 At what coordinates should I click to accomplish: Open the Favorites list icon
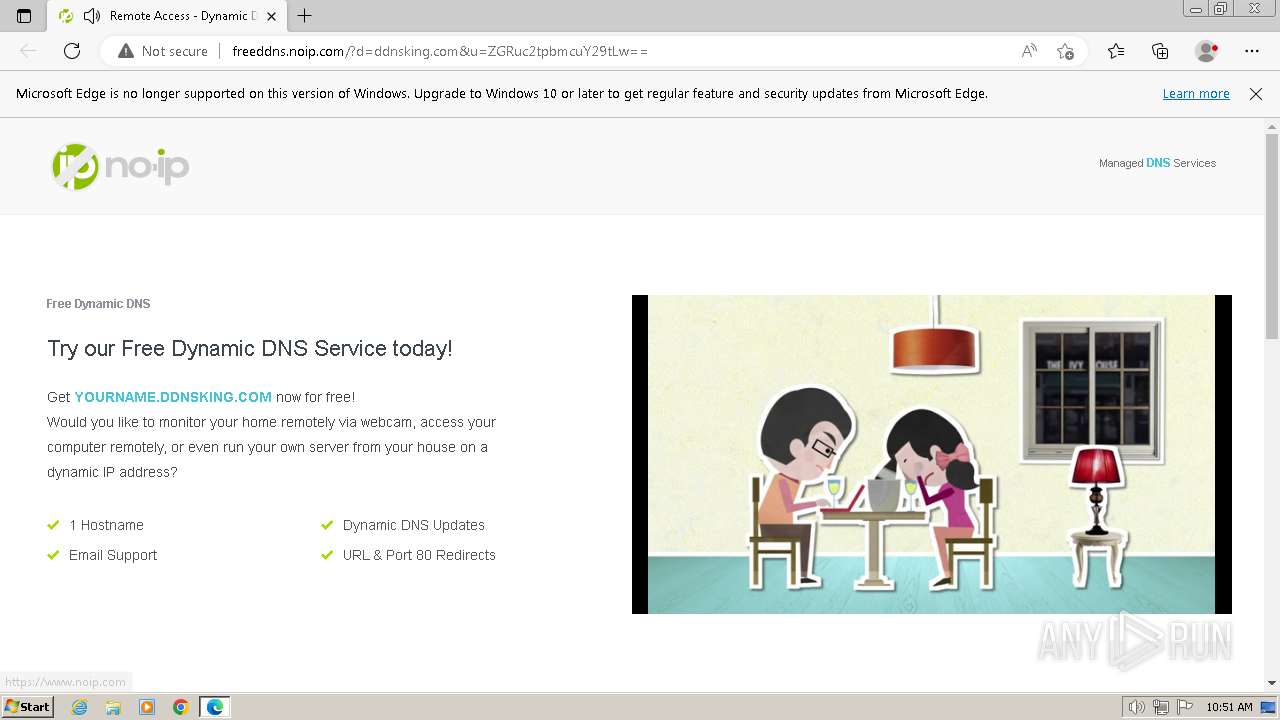1116,51
